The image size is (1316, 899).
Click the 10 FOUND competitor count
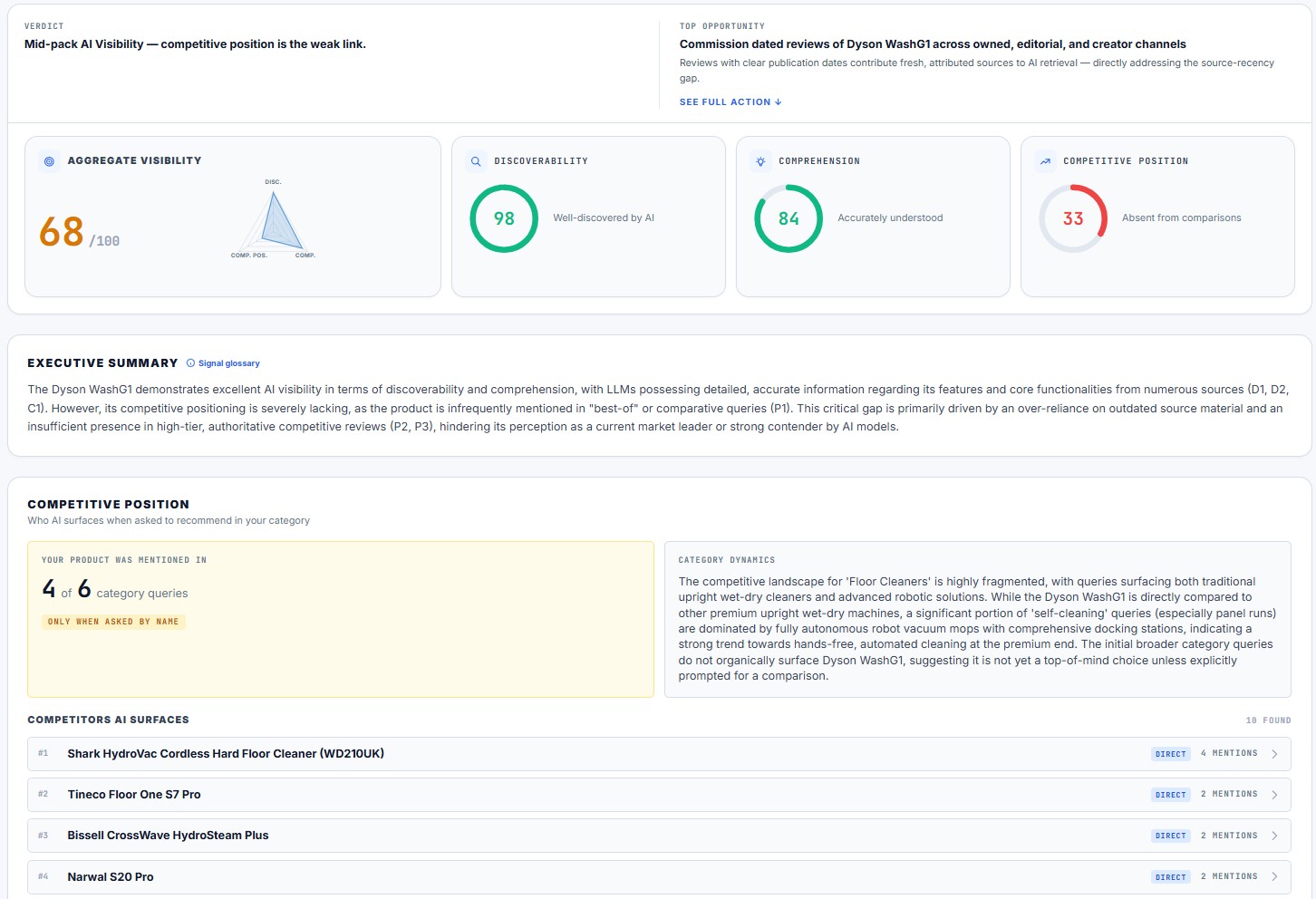[x=1268, y=720]
